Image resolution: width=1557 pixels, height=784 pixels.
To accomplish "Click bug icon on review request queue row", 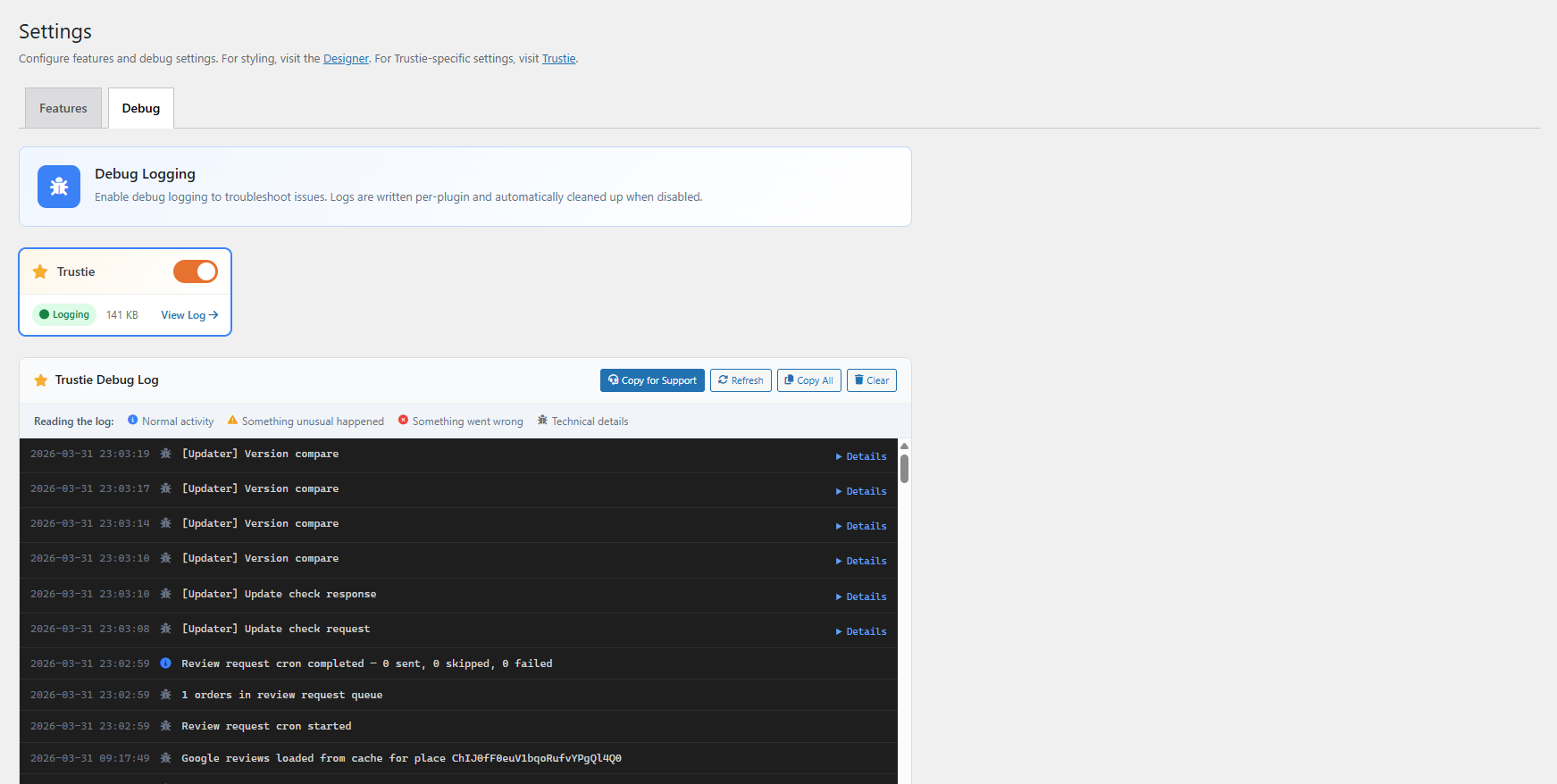I will click(x=165, y=695).
